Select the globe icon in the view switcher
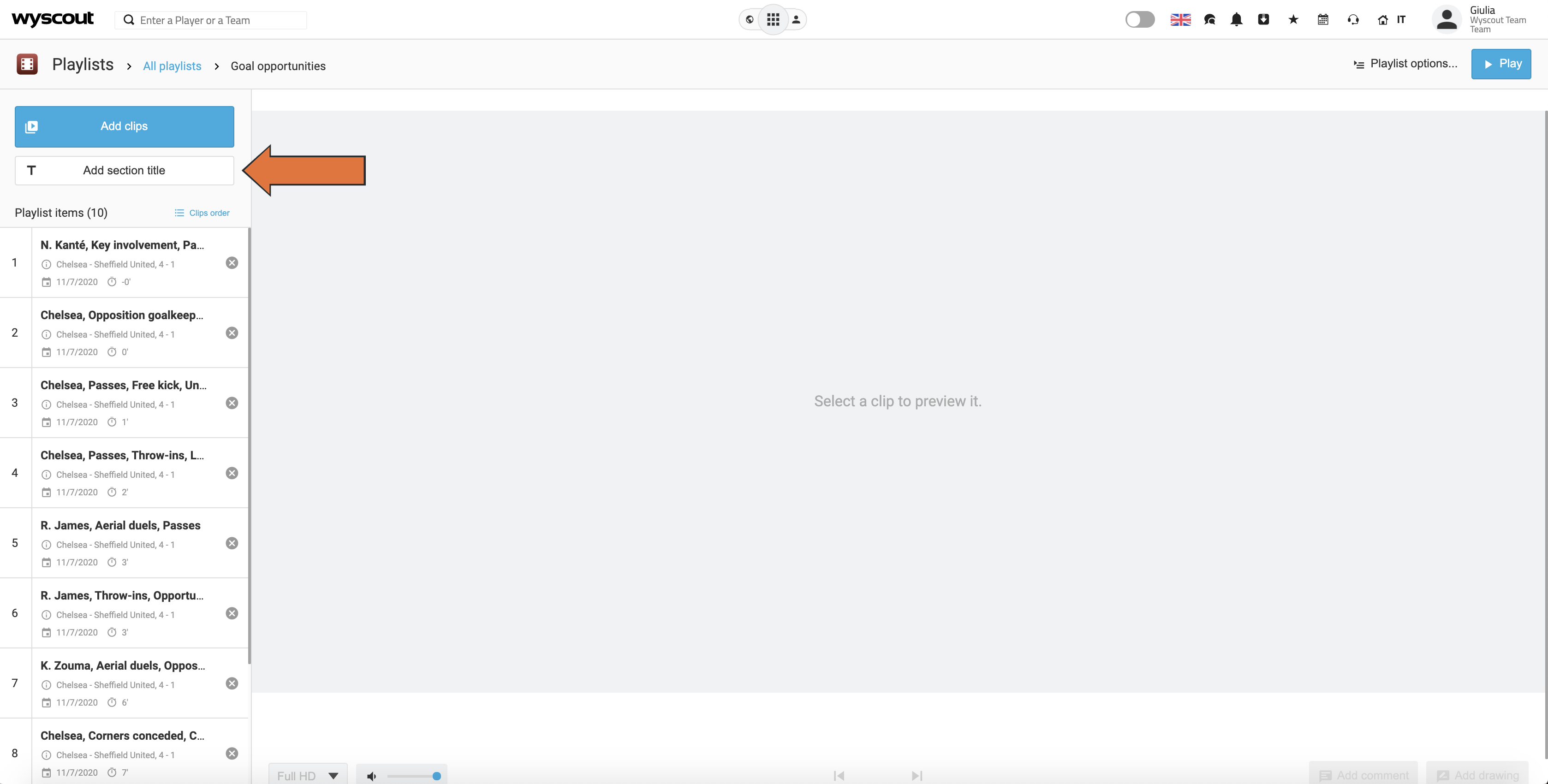 point(750,19)
